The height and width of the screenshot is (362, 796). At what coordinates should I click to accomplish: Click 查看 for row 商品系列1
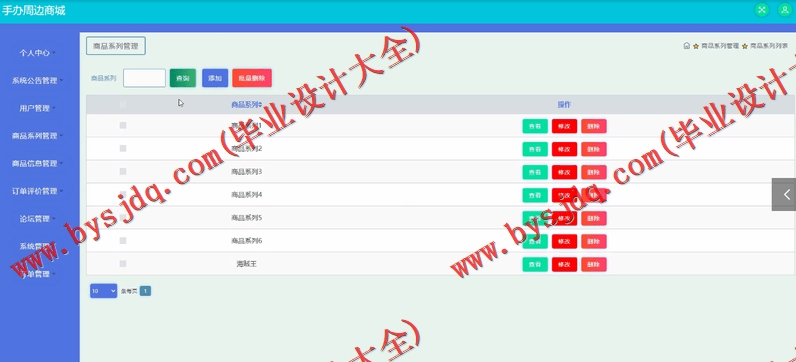tap(535, 126)
